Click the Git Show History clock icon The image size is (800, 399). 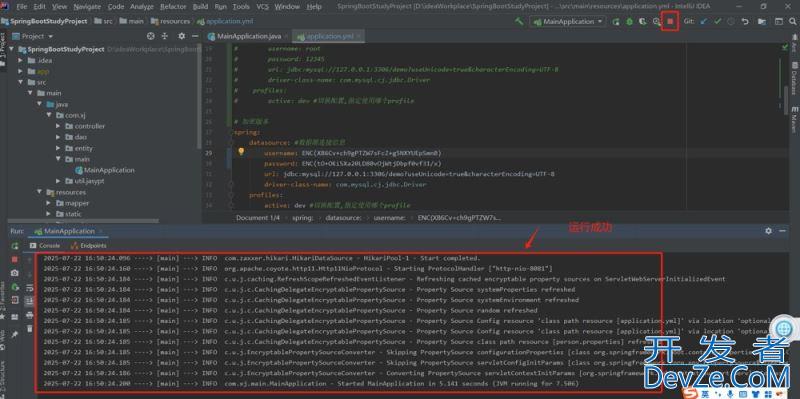731,21
